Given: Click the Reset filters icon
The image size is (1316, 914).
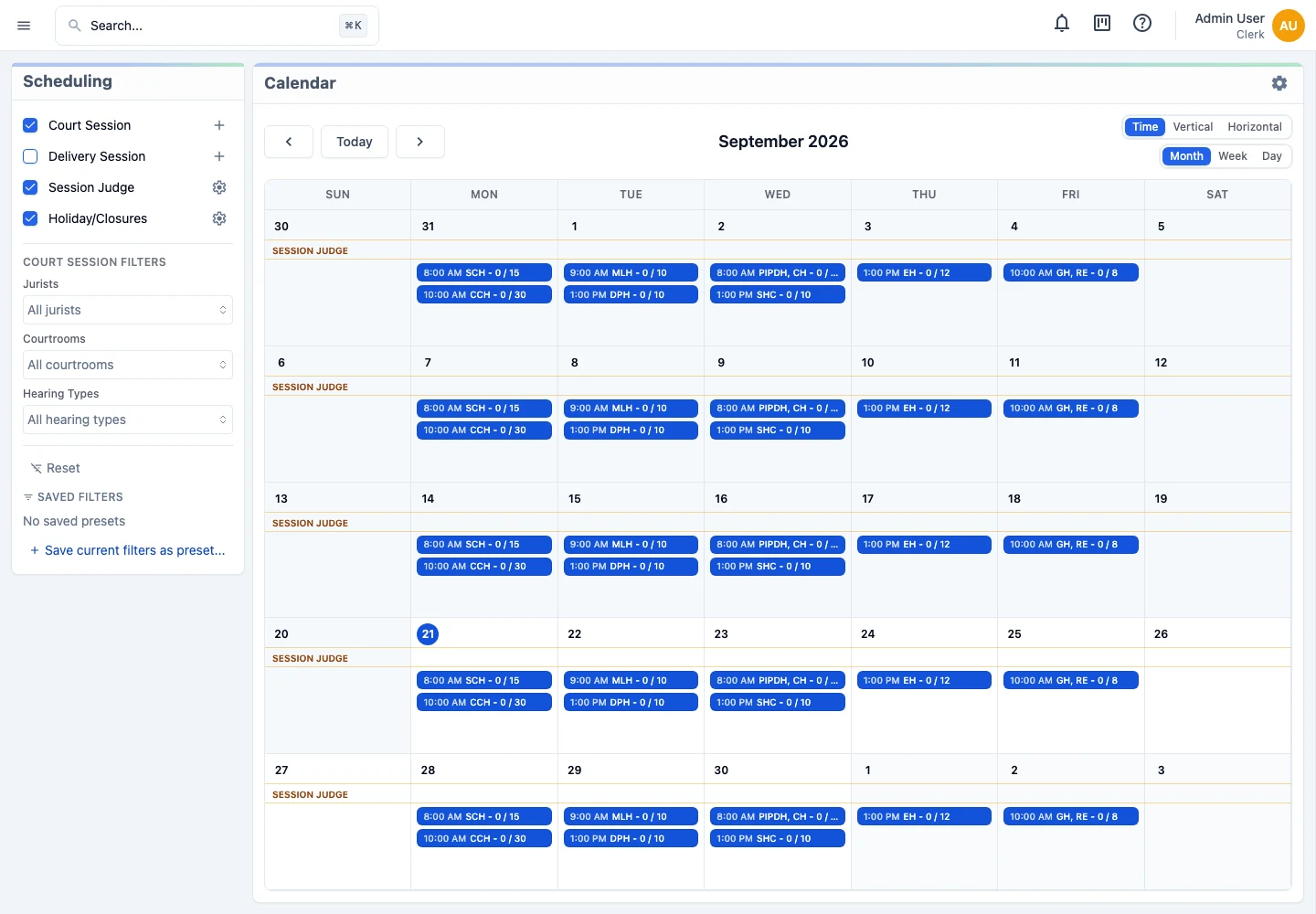Looking at the screenshot, I should (x=37, y=468).
